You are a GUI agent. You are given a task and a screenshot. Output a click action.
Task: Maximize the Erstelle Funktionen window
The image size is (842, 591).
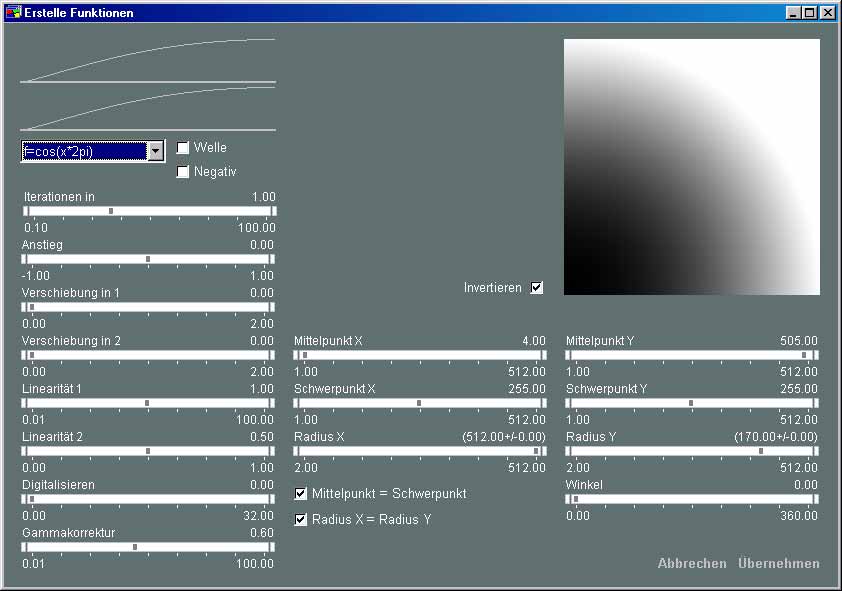[810, 12]
